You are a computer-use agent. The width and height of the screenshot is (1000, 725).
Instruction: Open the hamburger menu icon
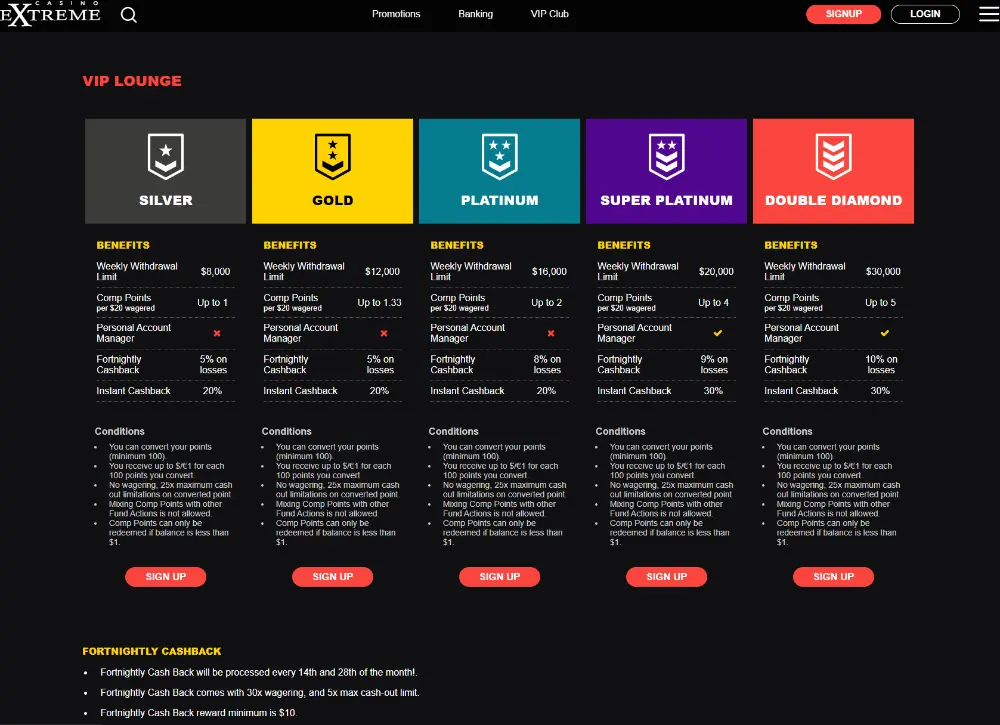coord(989,14)
